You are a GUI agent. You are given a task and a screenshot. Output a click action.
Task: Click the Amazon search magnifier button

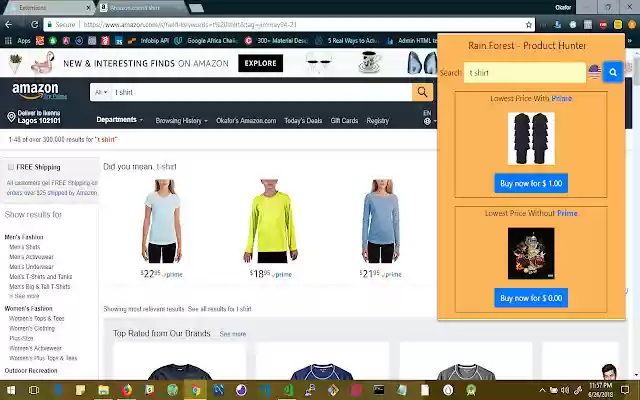tap(422, 92)
